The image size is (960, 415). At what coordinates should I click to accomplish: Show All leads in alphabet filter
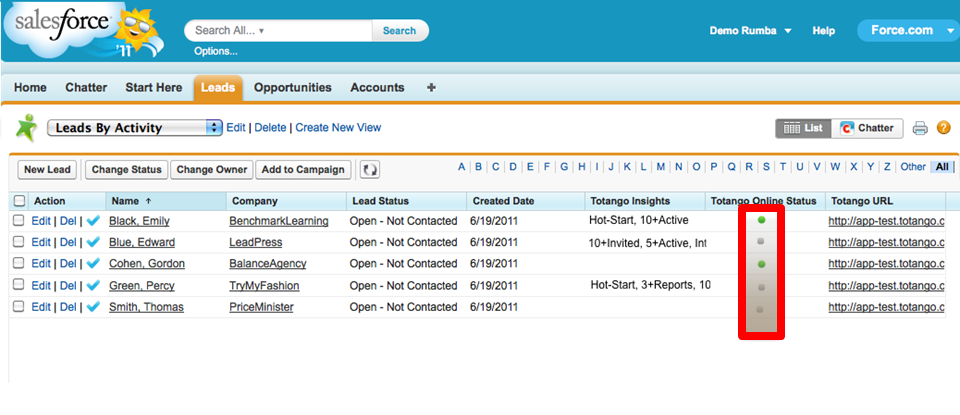point(942,166)
